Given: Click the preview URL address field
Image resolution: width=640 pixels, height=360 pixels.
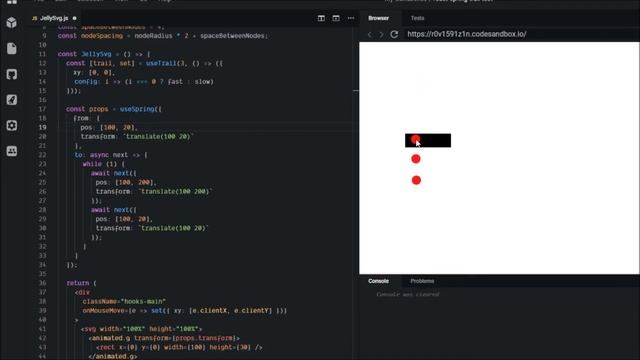Looking at the screenshot, I should pos(467,34).
